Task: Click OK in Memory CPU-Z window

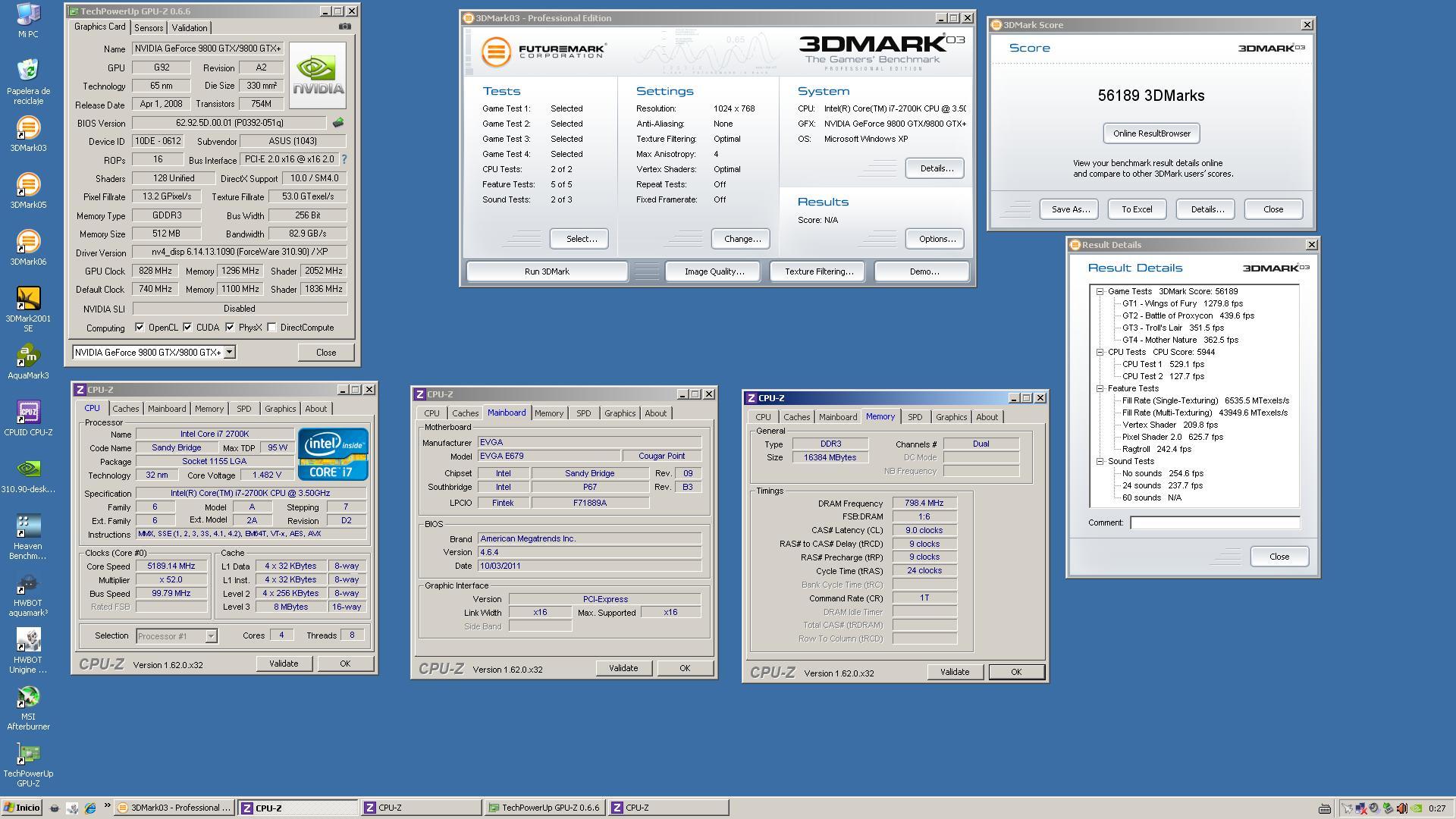Action: click(x=1016, y=672)
